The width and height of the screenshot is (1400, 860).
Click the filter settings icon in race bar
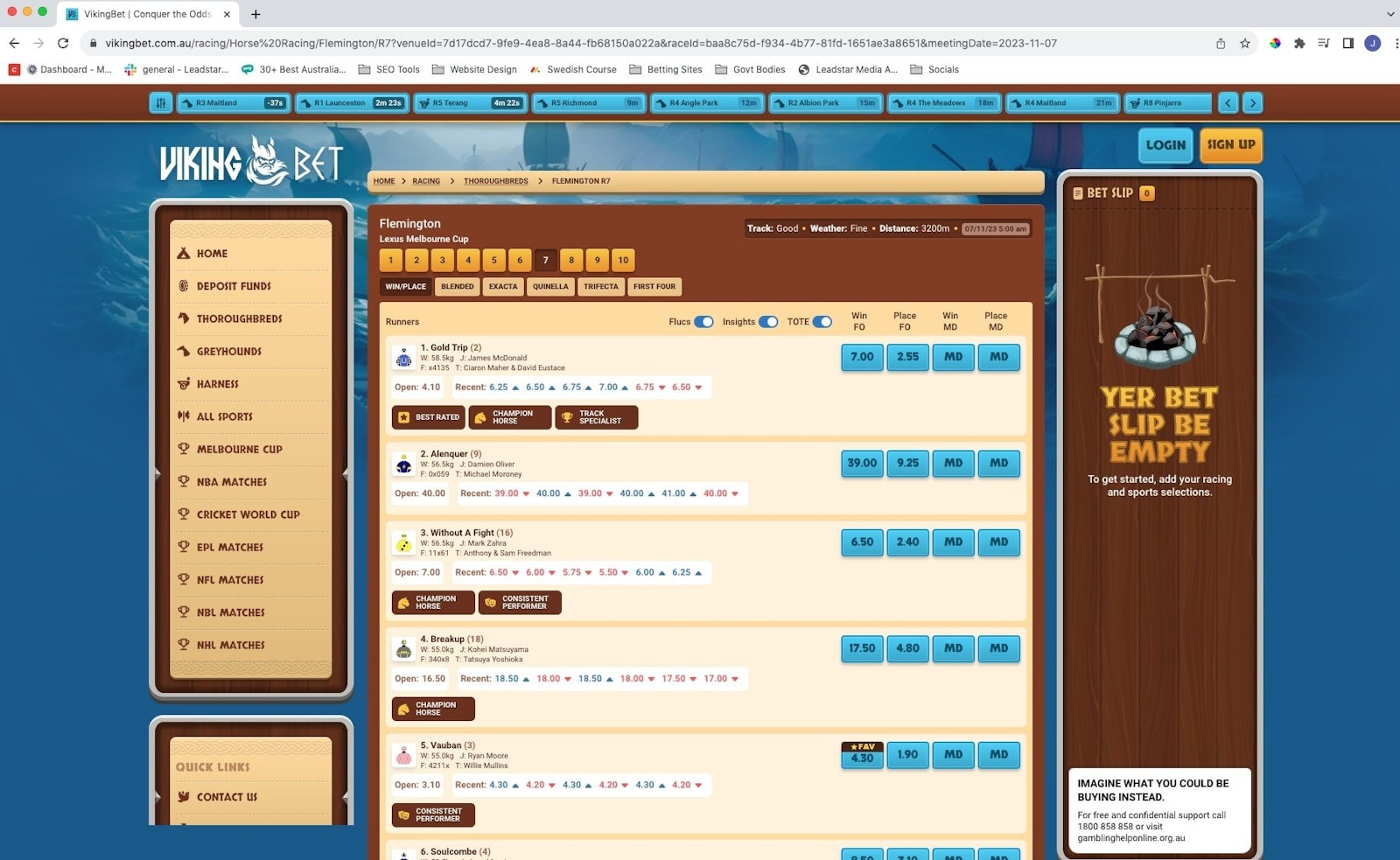click(x=161, y=103)
